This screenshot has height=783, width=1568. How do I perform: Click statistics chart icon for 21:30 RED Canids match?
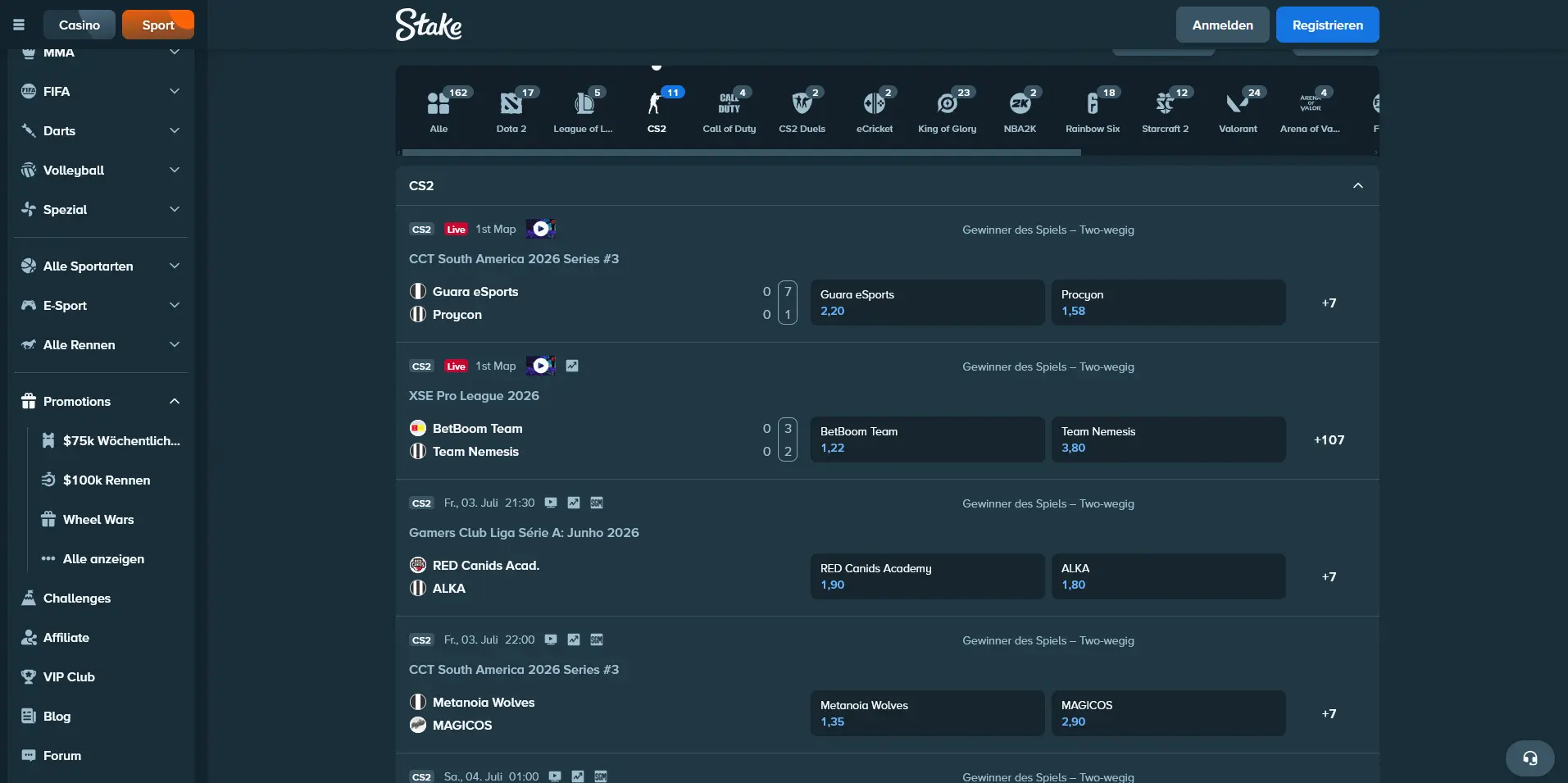click(x=574, y=503)
